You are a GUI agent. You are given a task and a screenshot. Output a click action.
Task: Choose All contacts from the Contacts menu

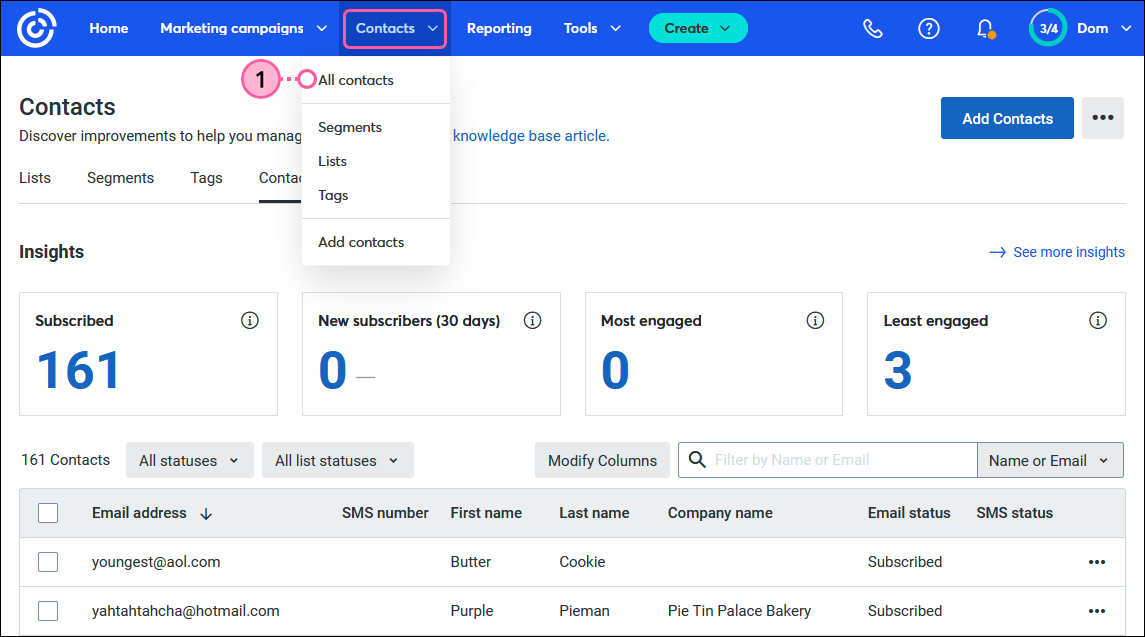pos(356,80)
